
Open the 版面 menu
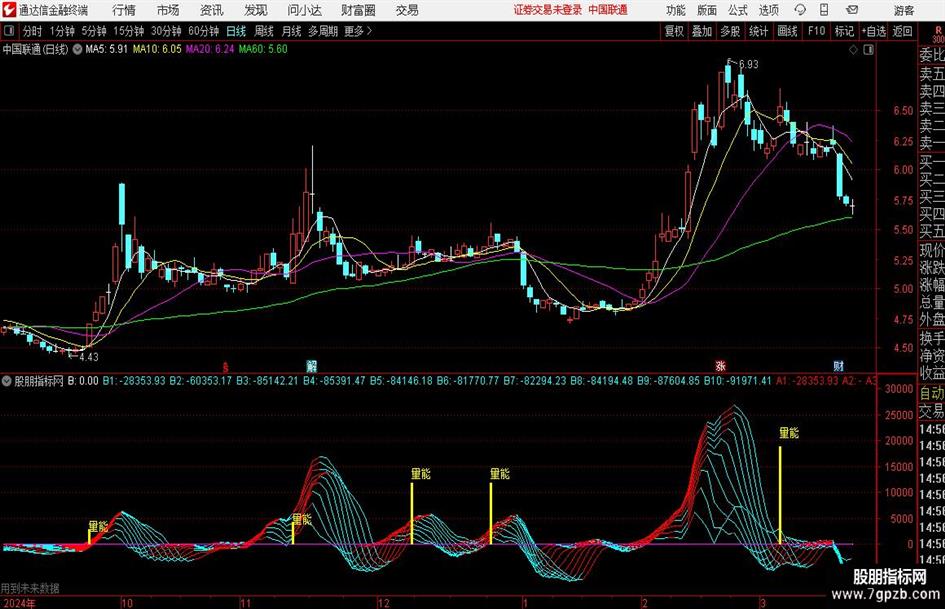[707, 10]
